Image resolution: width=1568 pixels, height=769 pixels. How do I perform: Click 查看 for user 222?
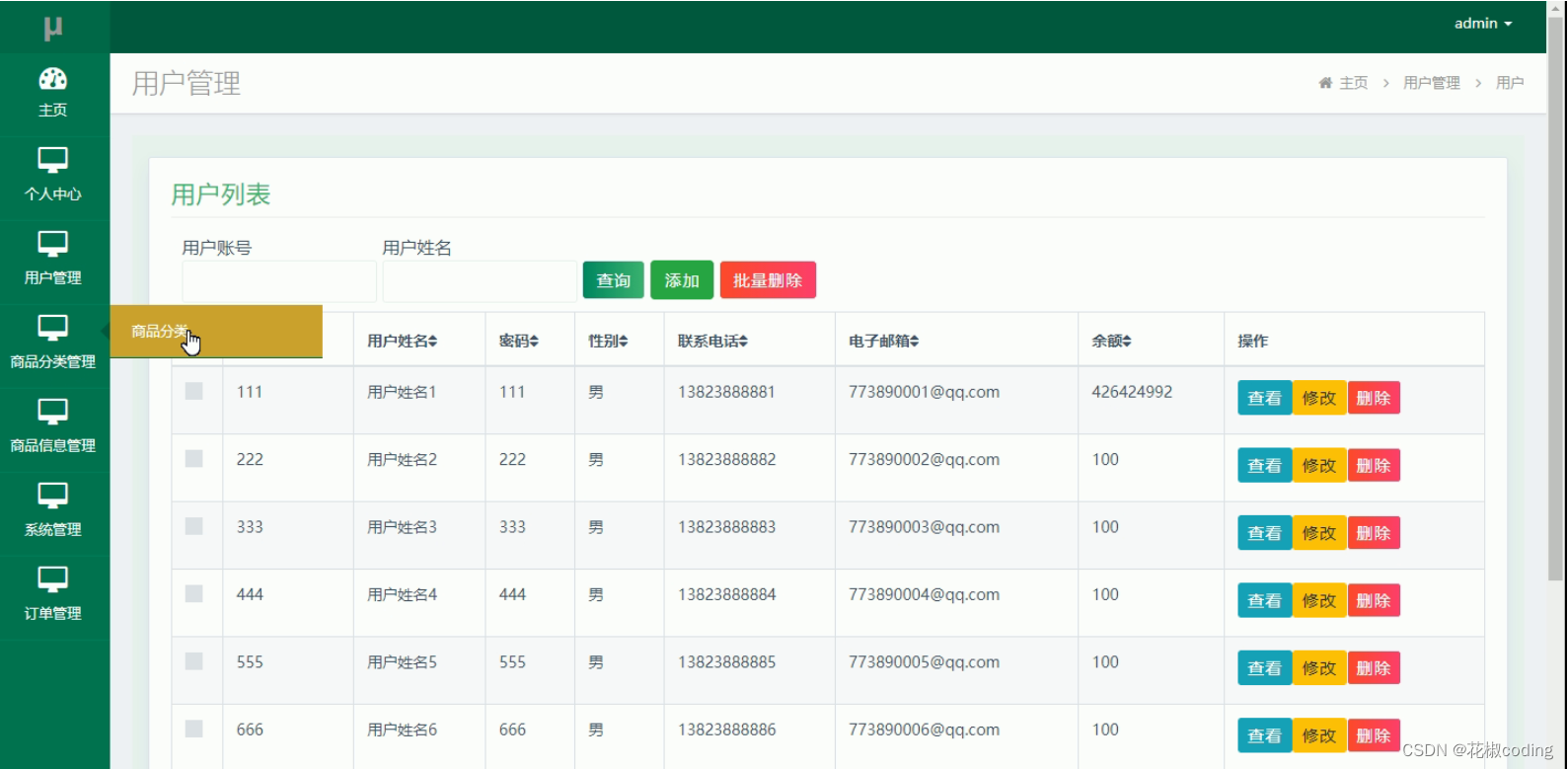[1265, 465]
